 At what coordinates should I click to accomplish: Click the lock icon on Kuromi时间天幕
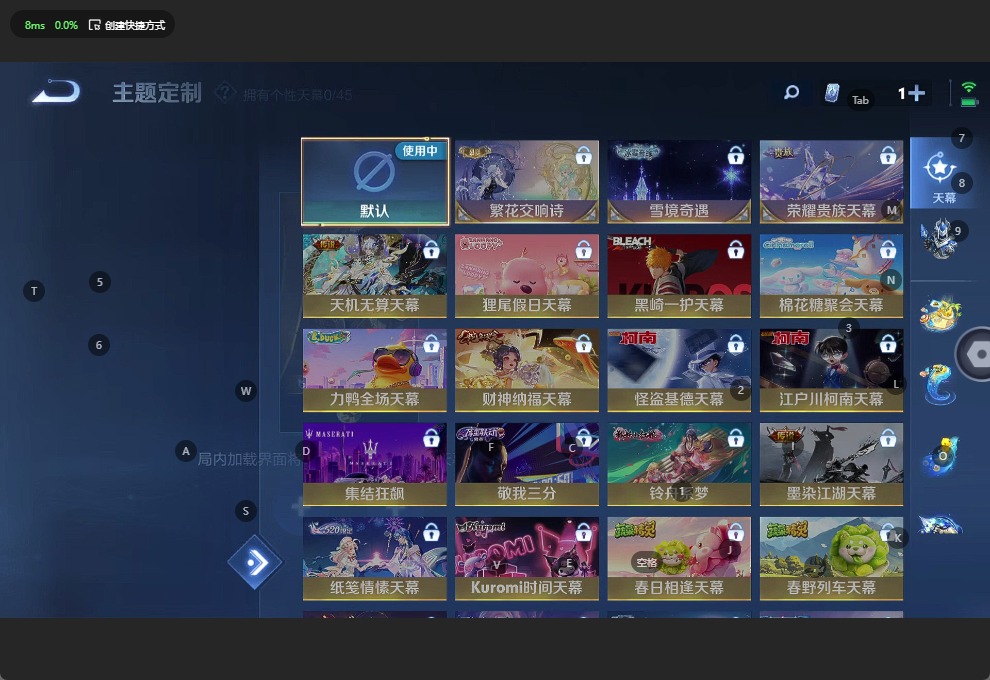click(583, 532)
